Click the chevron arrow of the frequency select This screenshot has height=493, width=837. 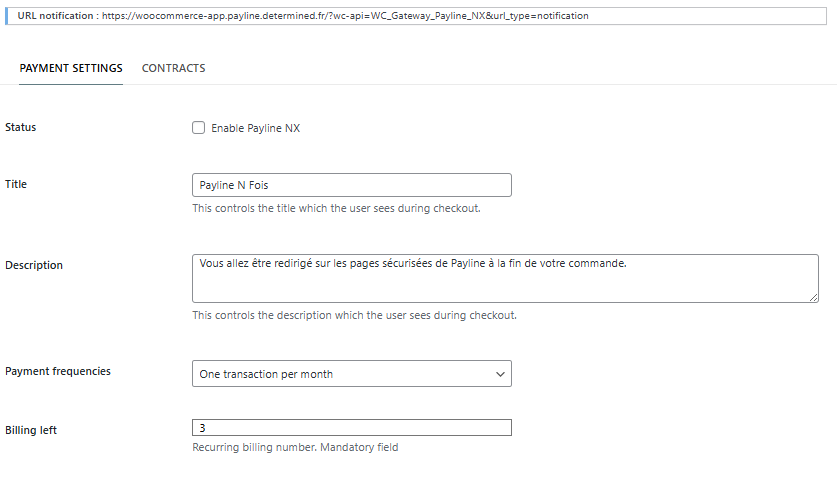501,374
